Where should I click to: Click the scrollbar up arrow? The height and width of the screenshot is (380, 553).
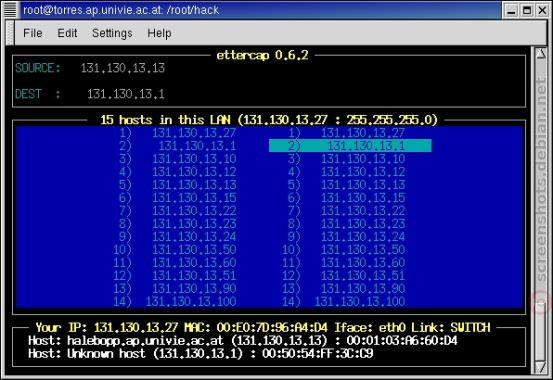click(541, 54)
